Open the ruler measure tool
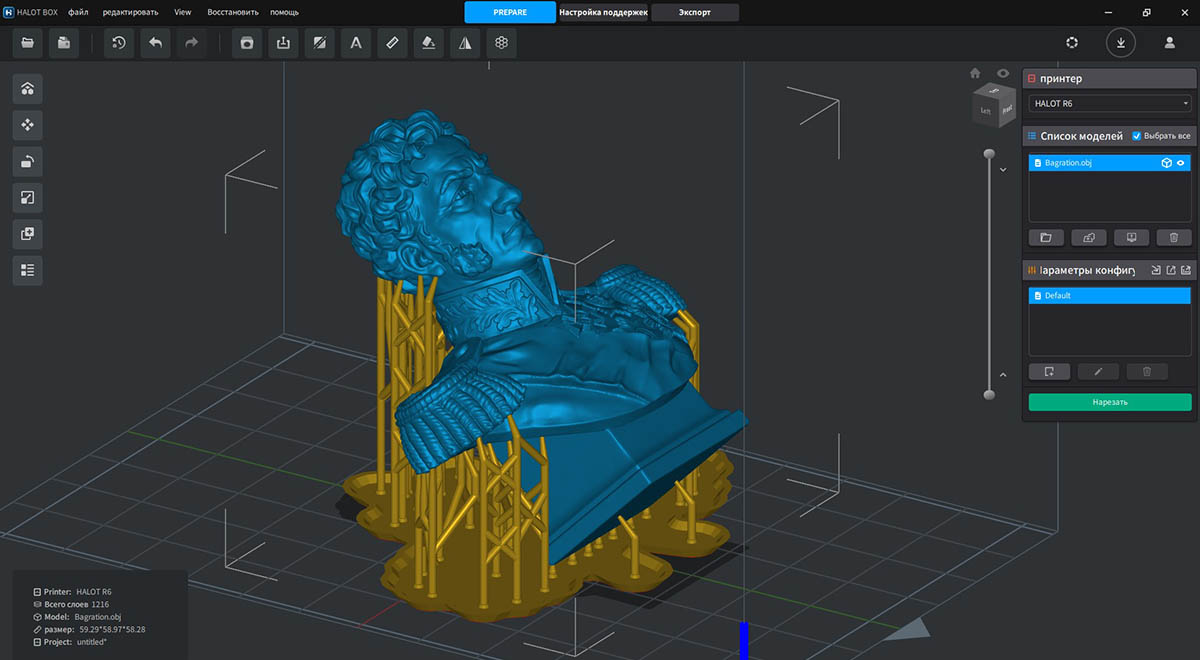 click(392, 43)
